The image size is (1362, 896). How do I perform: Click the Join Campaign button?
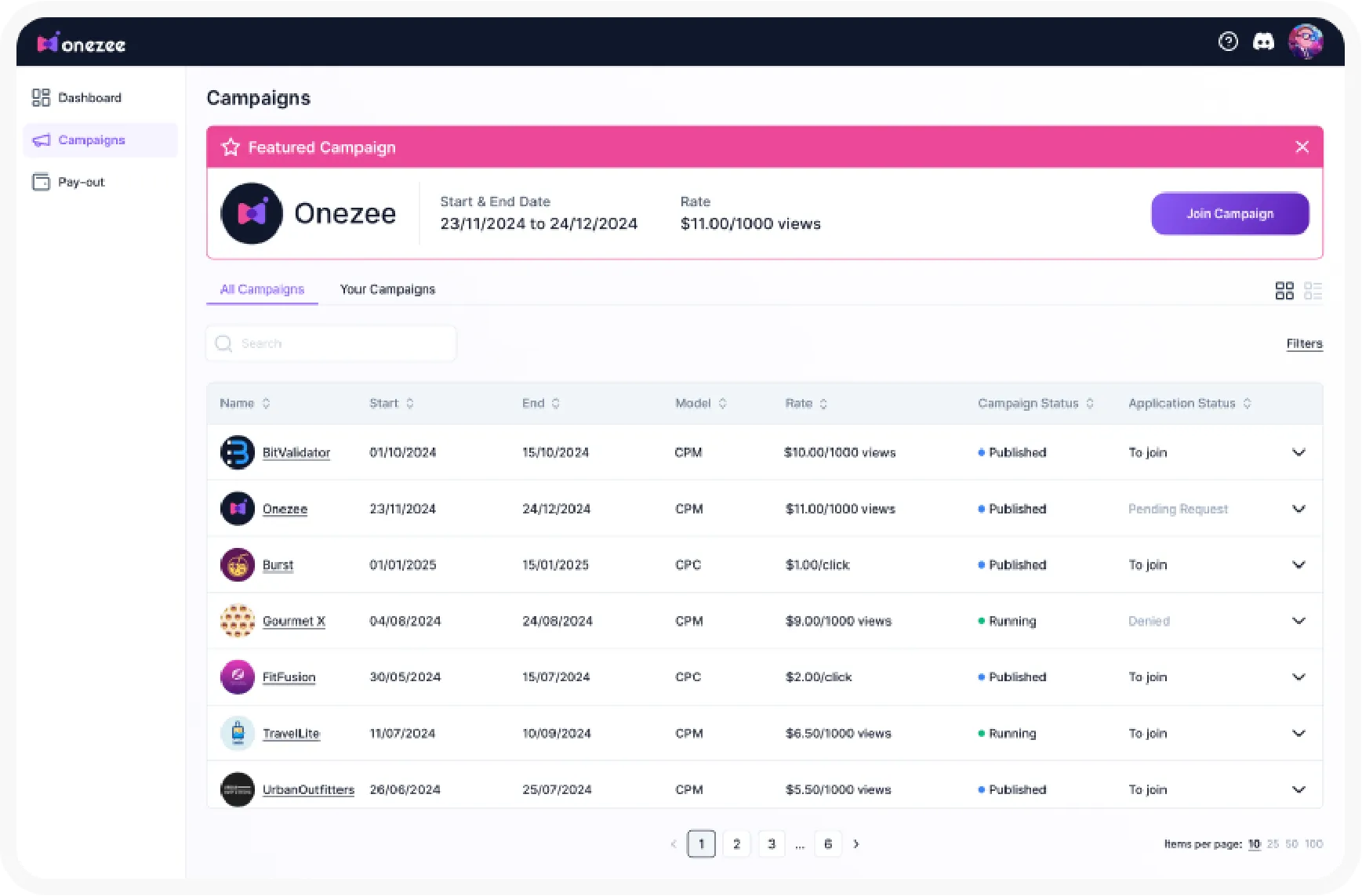pyautogui.click(x=1229, y=213)
